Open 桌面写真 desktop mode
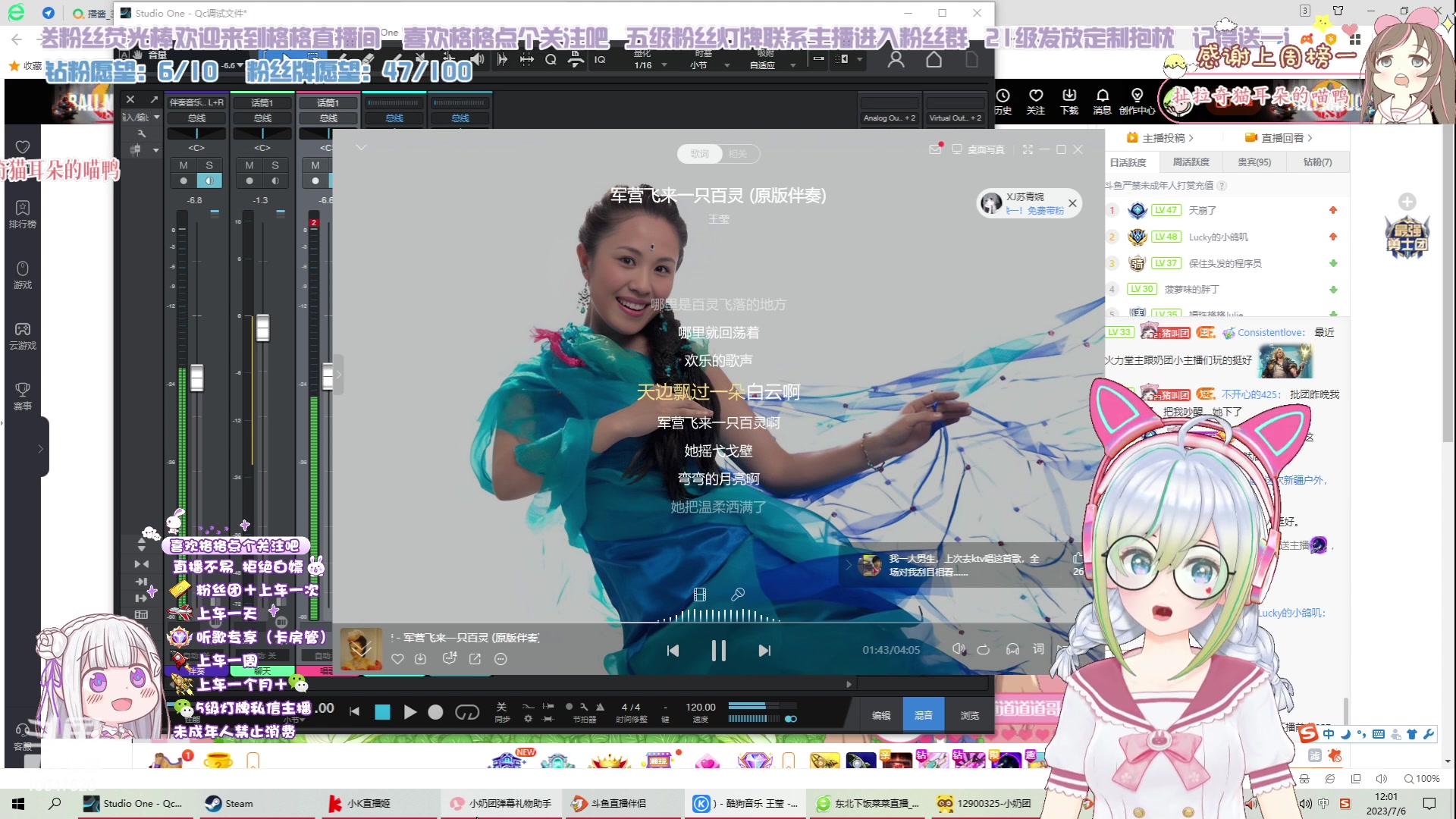This screenshot has height=819, width=1456. click(978, 149)
